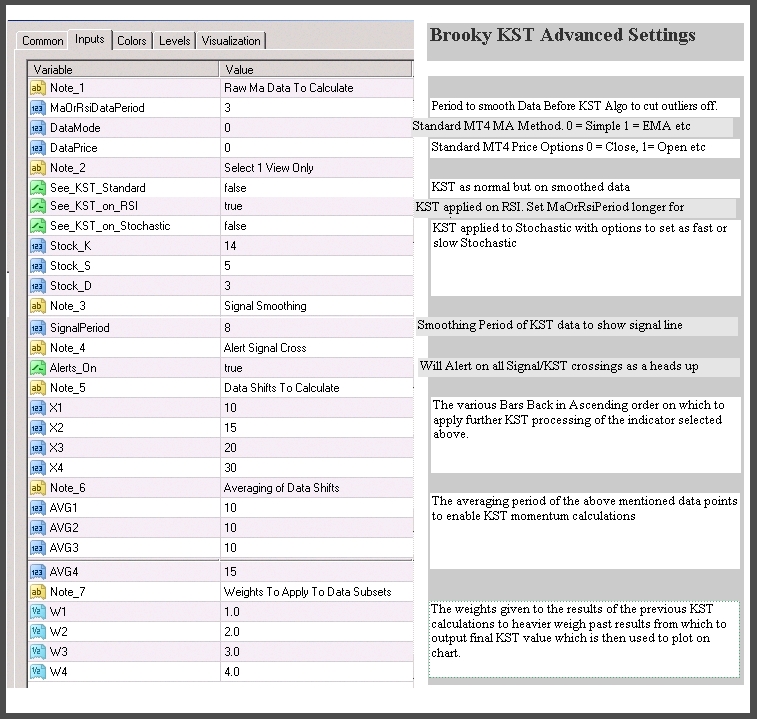Image resolution: width=757 pixels, height=719 pixels.
Task: Select the SignalPeriod value 8
Action: pos(317,328)
